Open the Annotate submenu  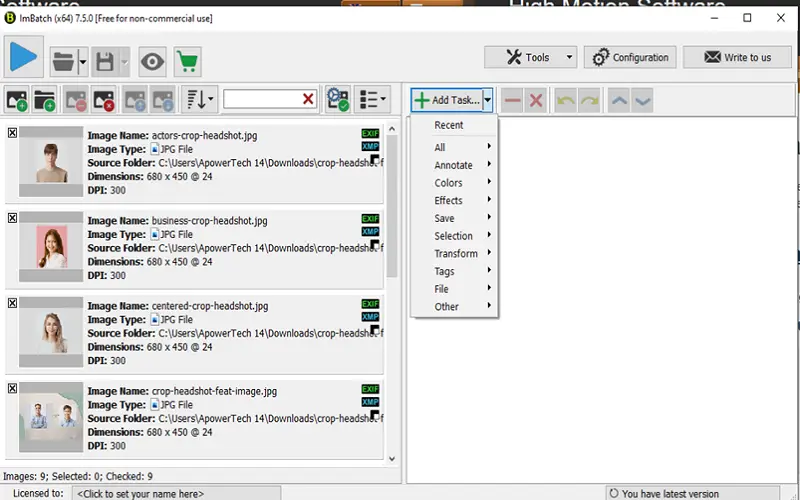pyautogui.click(x=454, y=165)
